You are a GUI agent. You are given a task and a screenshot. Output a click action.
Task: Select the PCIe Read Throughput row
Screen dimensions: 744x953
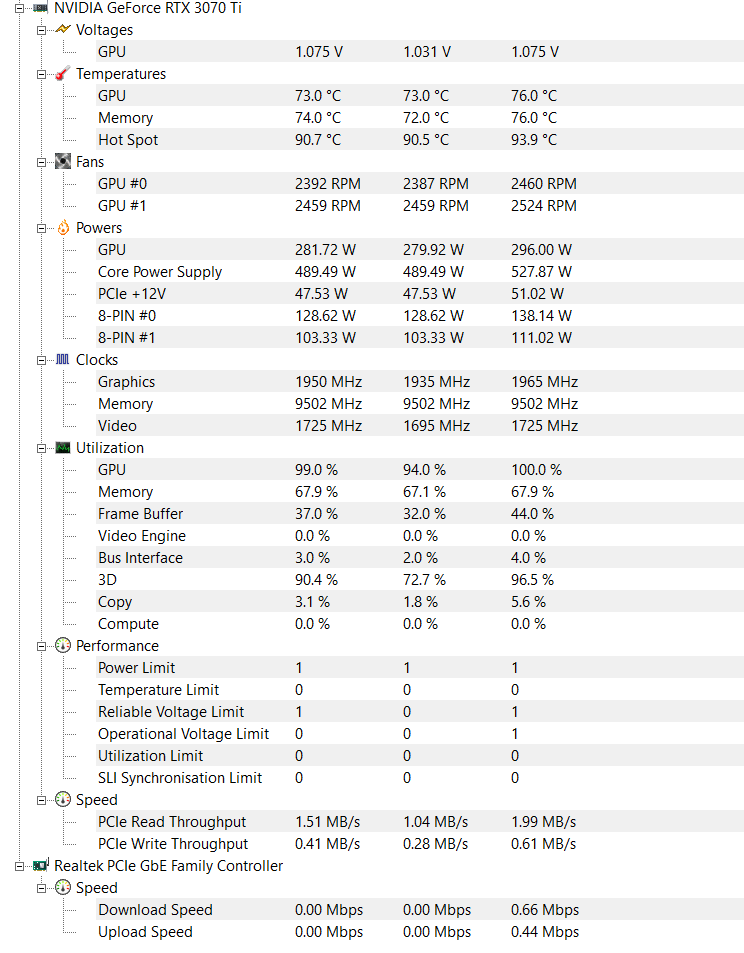[x=172, y=822]
